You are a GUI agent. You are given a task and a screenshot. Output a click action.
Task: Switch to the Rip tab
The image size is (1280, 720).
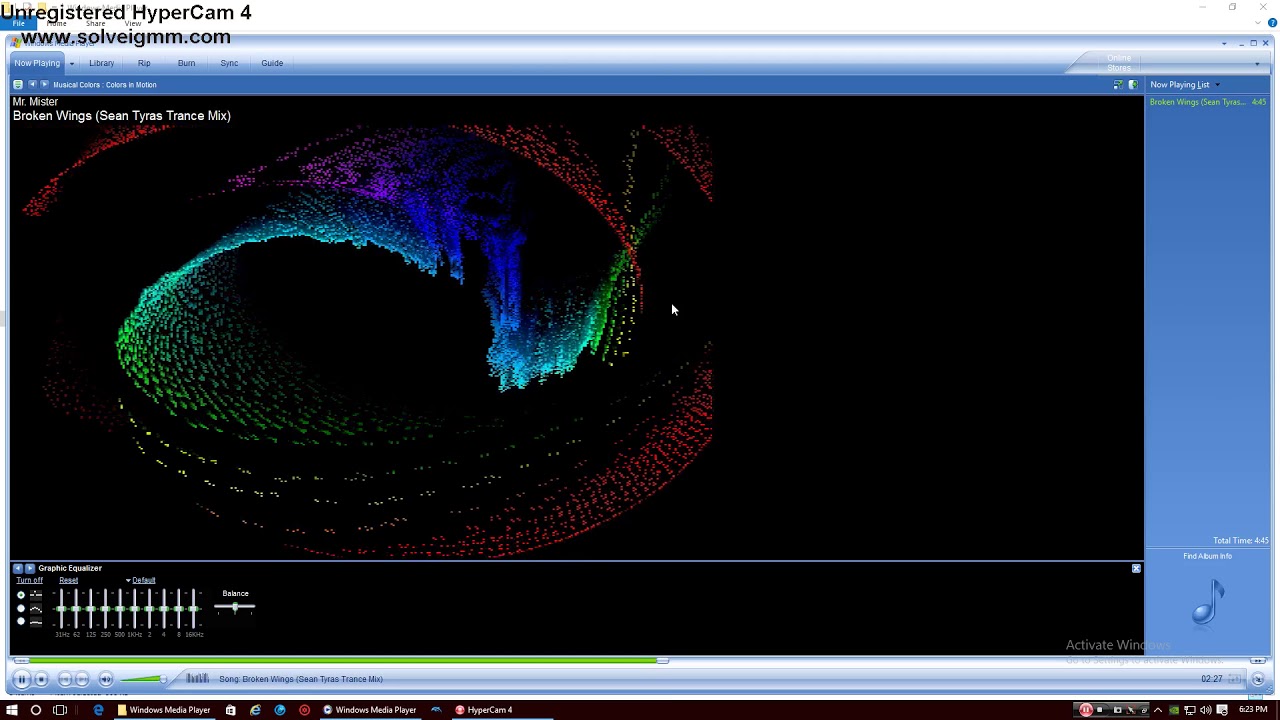pyautogui.click(x=144, y=63)
